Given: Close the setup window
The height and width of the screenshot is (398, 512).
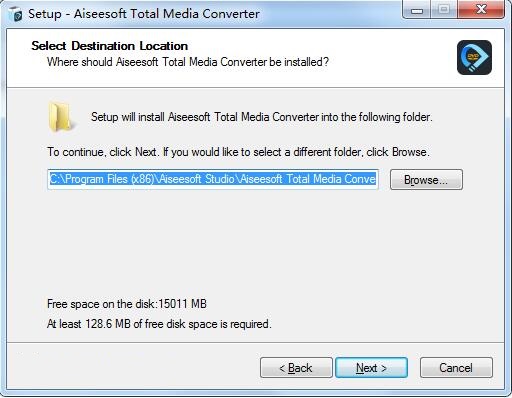Looking at the screenshot, I should coord(481,10).
